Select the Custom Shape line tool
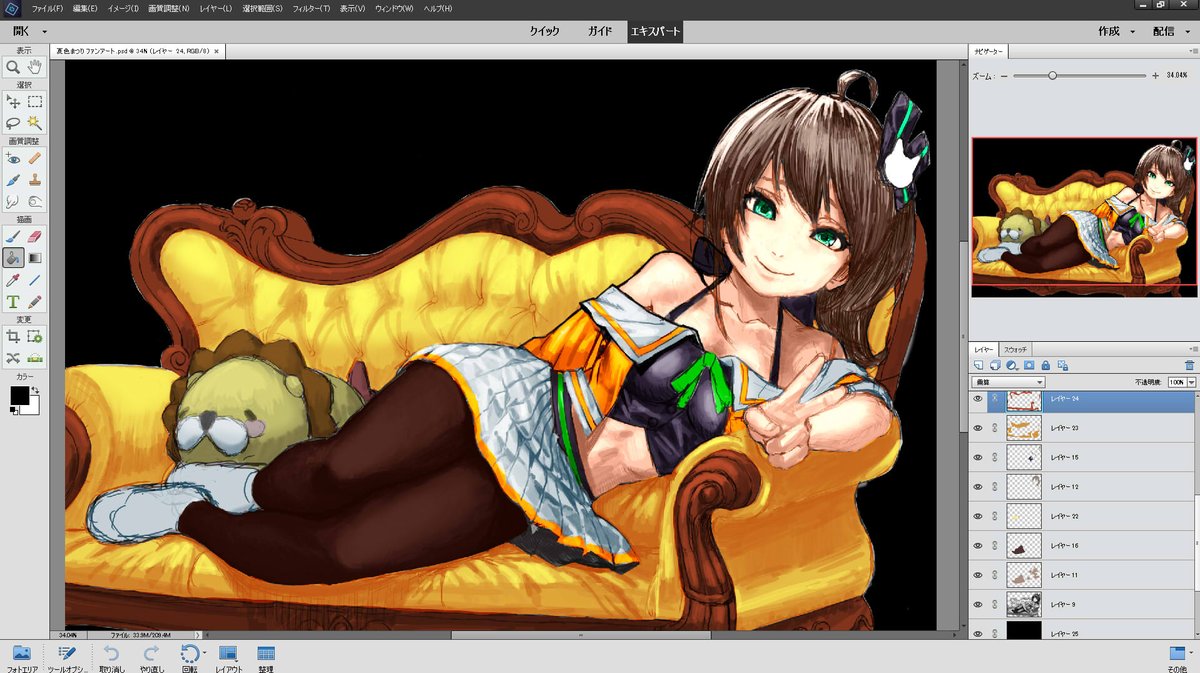This screenshot has width=1200, height=673. click(x=35, y=280)
